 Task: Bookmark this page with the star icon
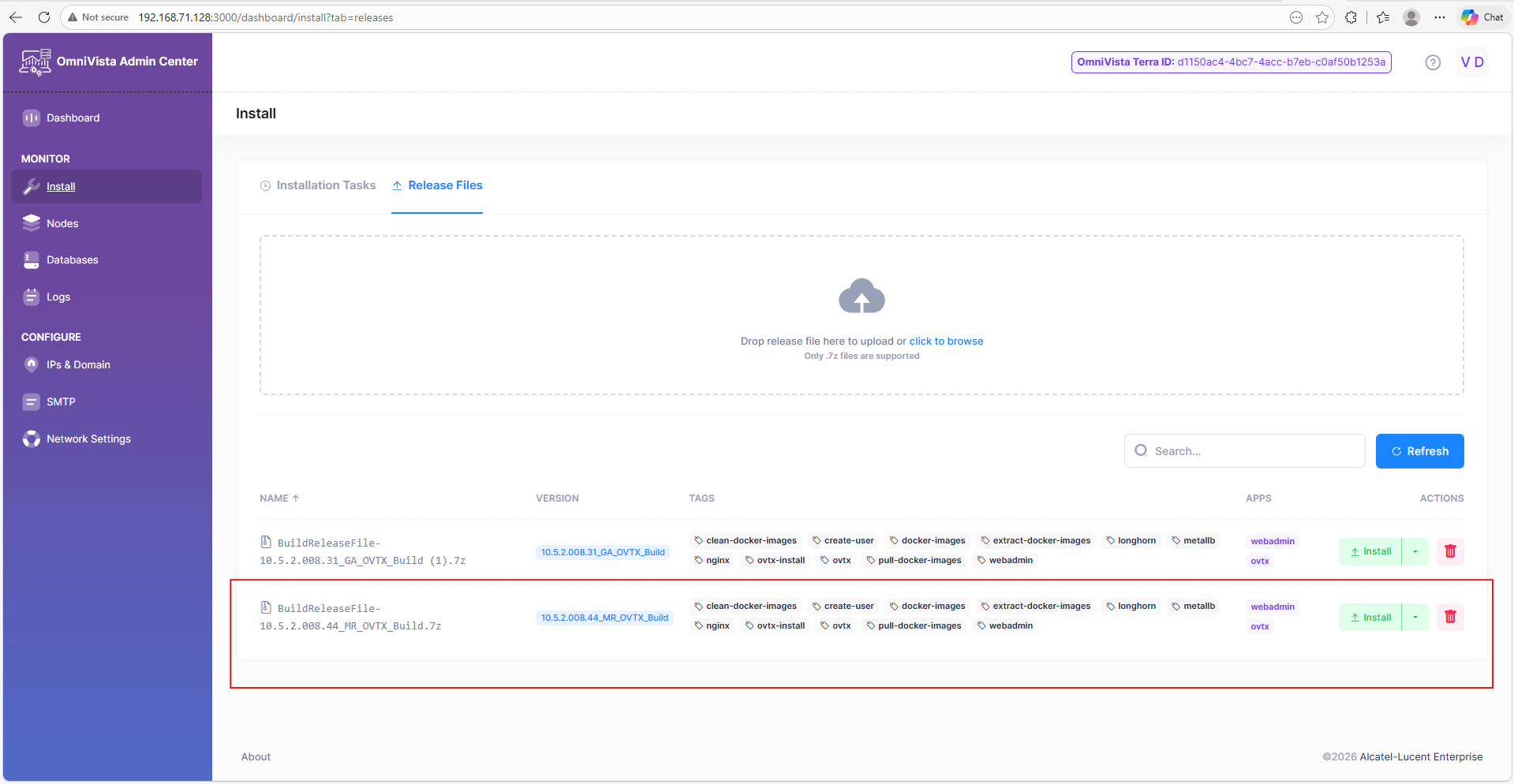(x=1322, y=17)
